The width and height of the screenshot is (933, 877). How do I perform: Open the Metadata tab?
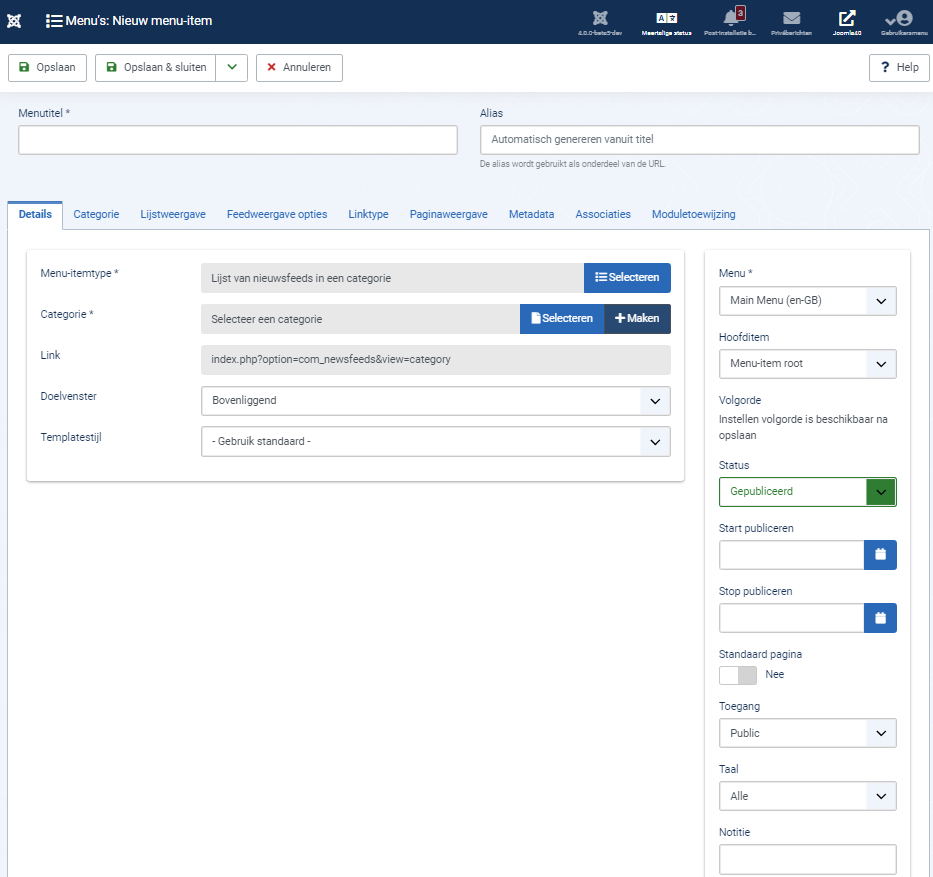[x=531, y=215]
